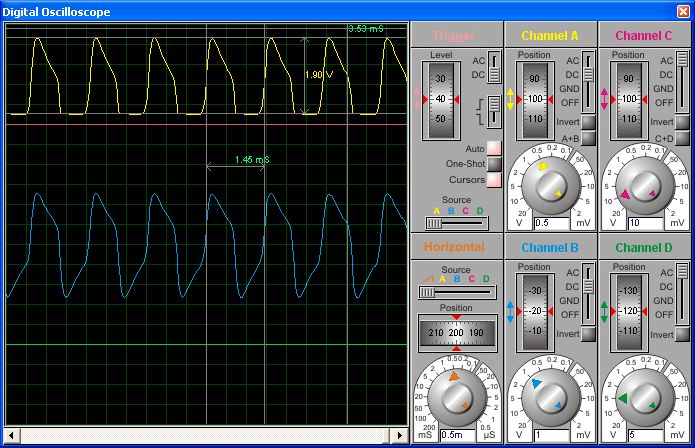Click the 1.45 mS cursor measurement

pyautogui.click(x=252, y=160)
